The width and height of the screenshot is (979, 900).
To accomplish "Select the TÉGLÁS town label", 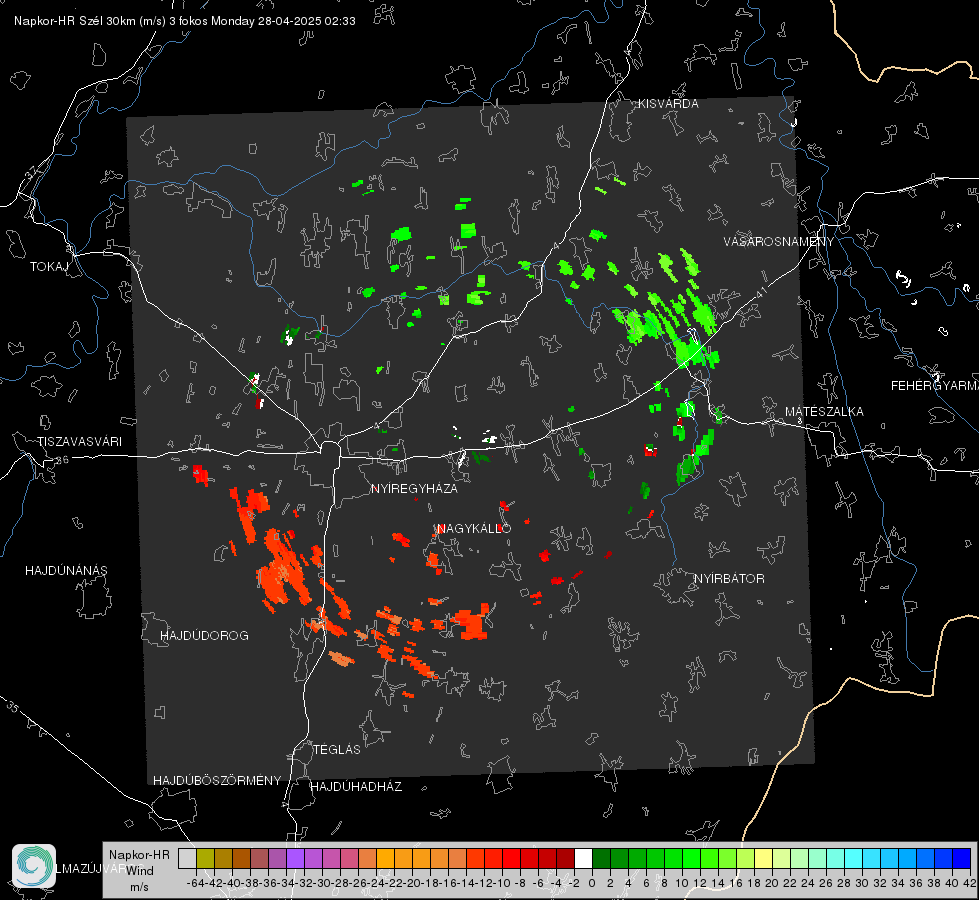I will [337, 749].
